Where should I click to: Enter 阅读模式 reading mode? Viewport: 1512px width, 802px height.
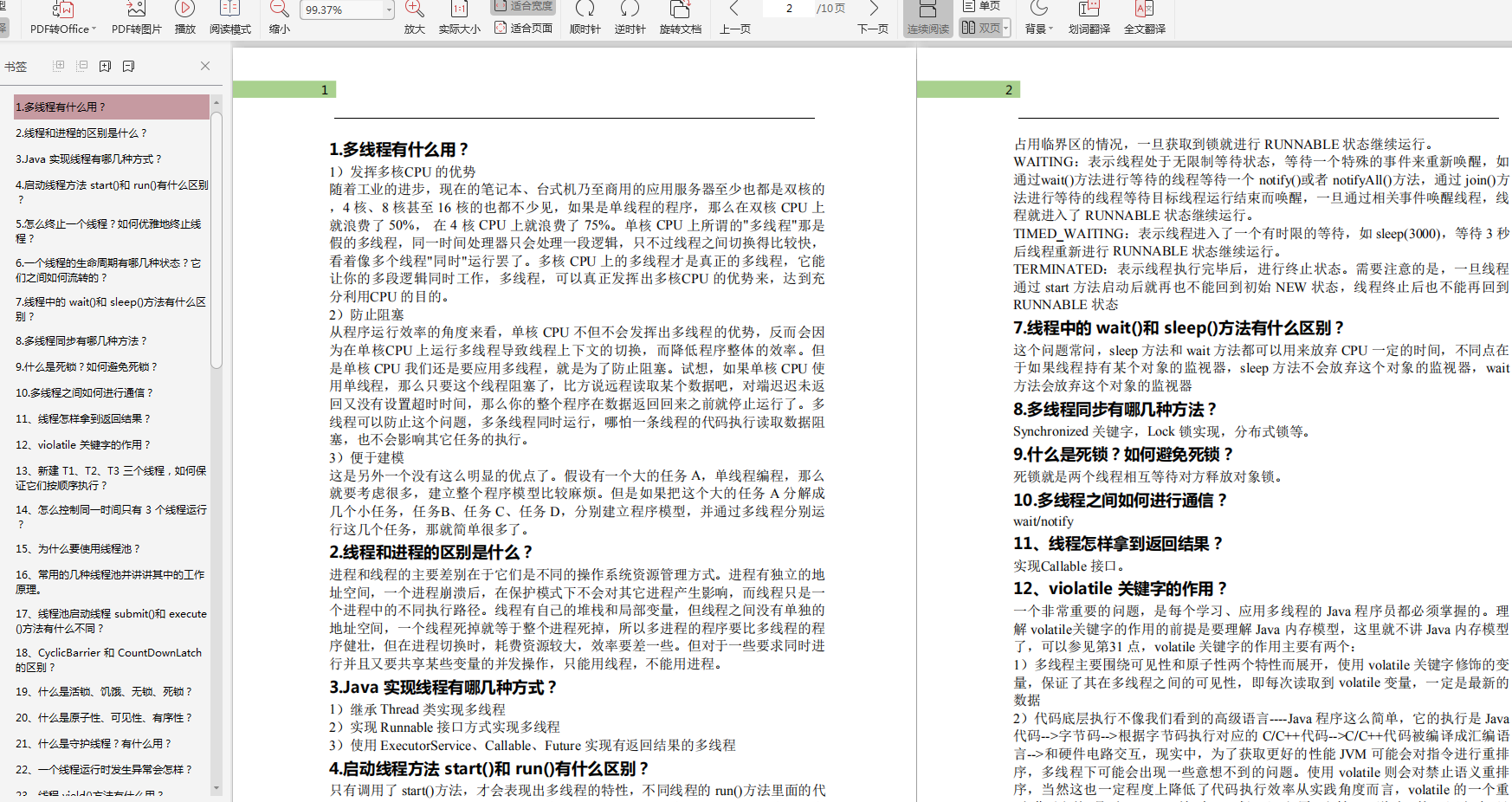pyautogui.click(x=229, y=18)
